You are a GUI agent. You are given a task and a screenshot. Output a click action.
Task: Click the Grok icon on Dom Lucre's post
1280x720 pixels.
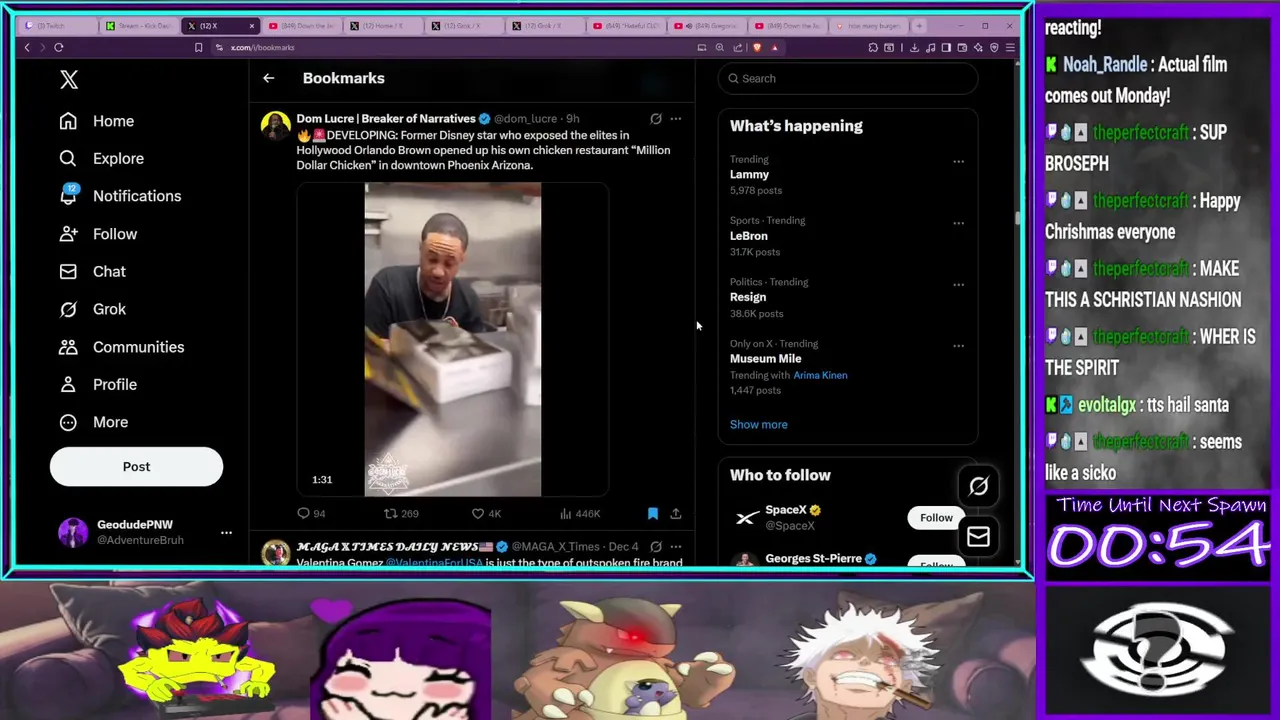656,119
